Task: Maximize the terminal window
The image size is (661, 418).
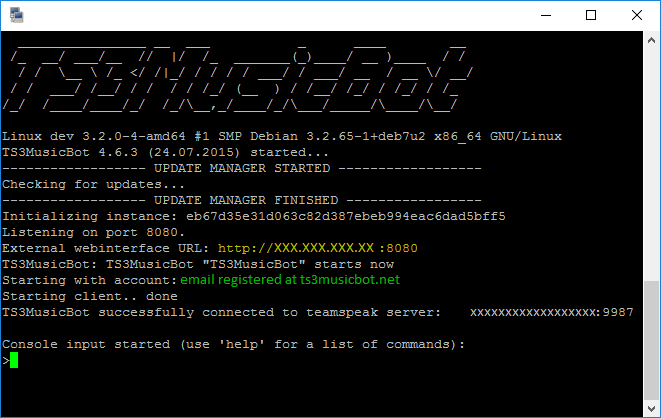Action: click(590, 15)
